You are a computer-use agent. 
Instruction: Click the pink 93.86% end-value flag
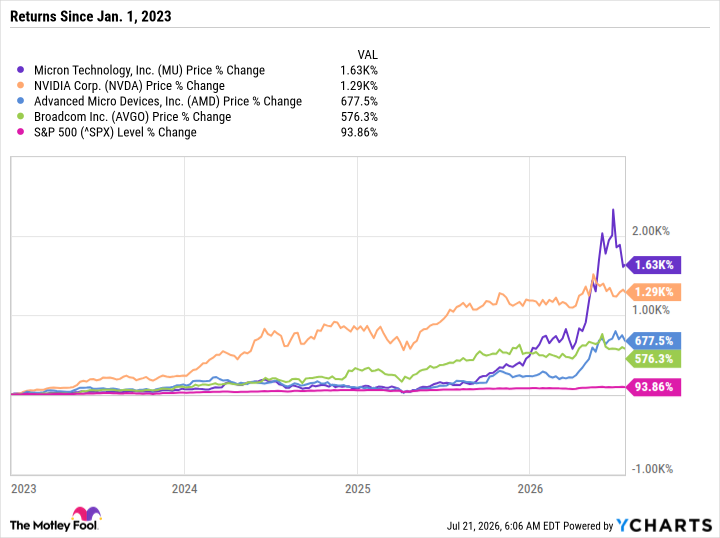point(653,387)
